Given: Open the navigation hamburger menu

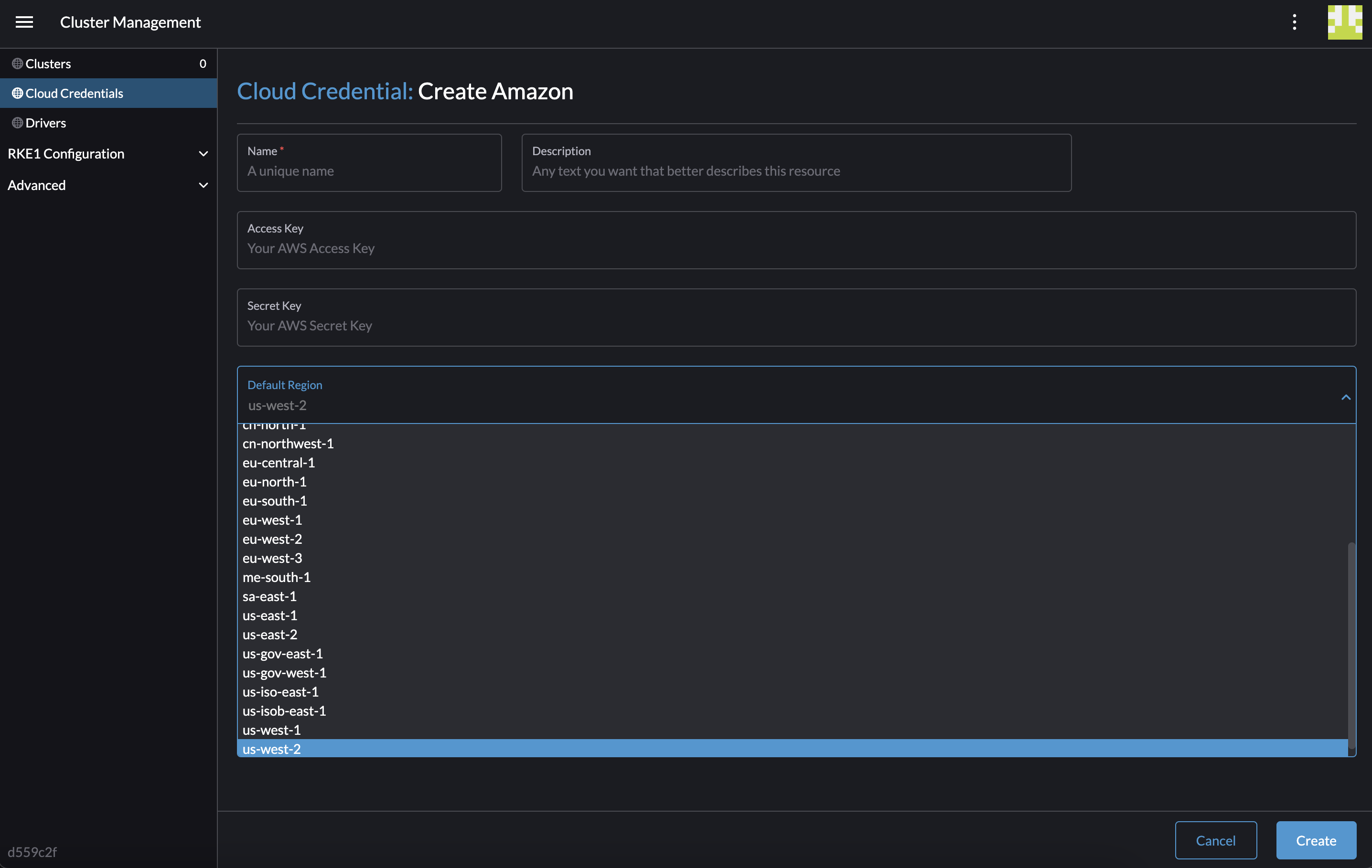Looking at the screenshot, I should 24,22.
